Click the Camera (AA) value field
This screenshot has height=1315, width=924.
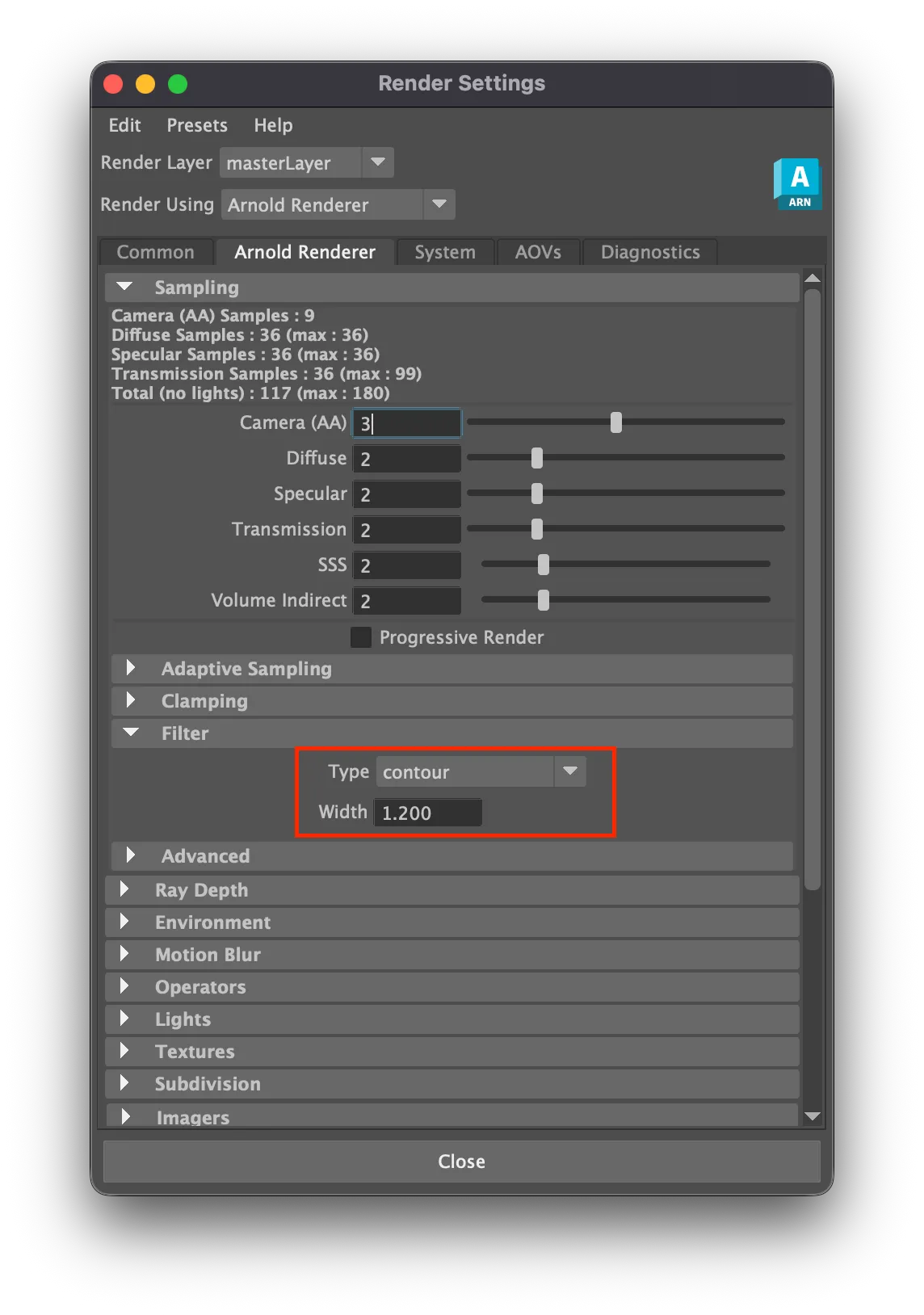click(x=407, y=422)
